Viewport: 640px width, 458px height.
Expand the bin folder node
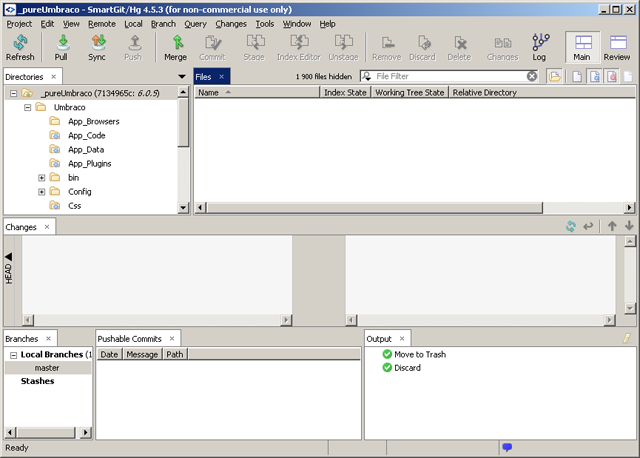[42, 177]
